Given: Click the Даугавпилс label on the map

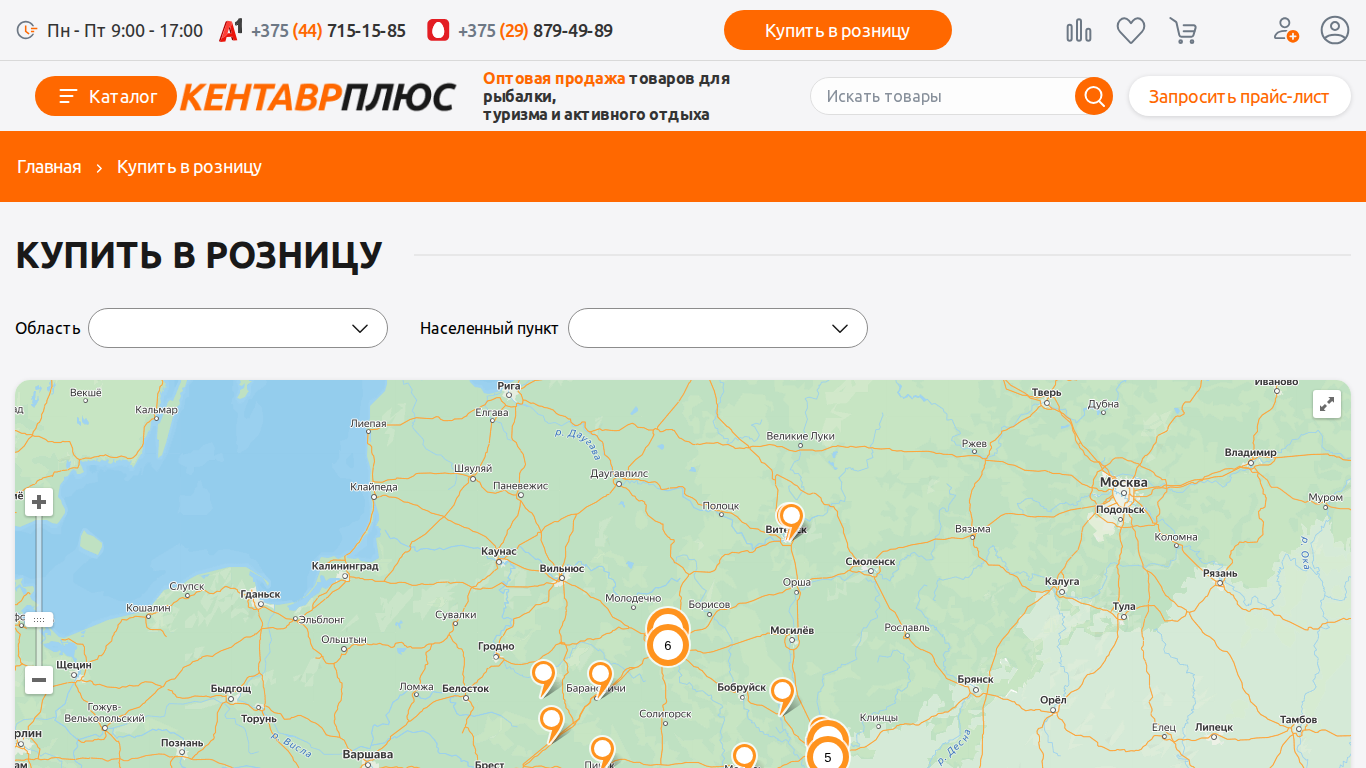Looking at the screenshot, I should [619, 473].
